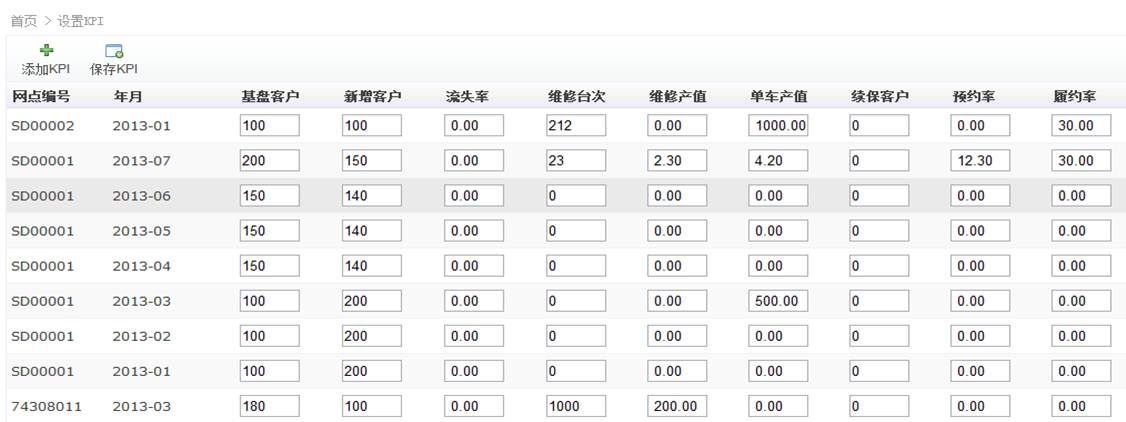
Task: Click the 流失率 column header
Action: tap(467, 97)
